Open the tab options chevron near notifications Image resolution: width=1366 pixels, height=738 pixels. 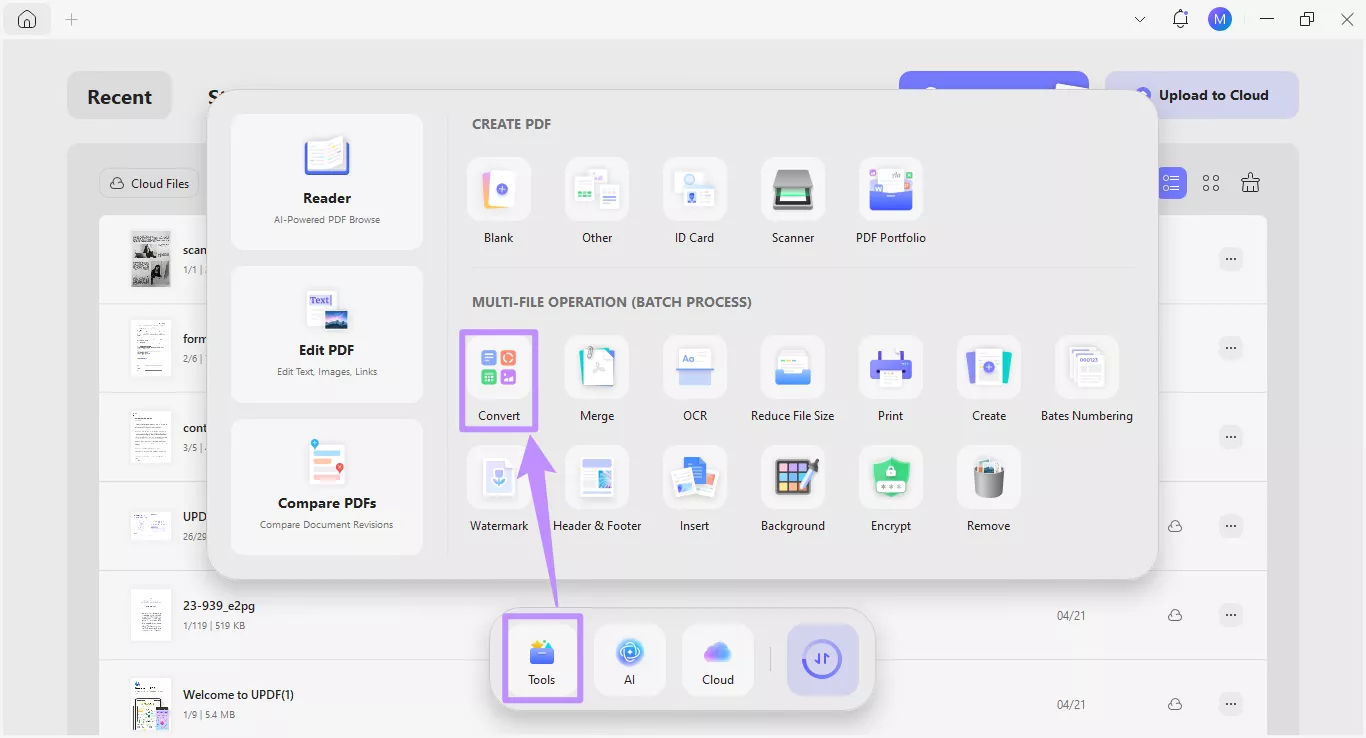[x=1140, y=19]
